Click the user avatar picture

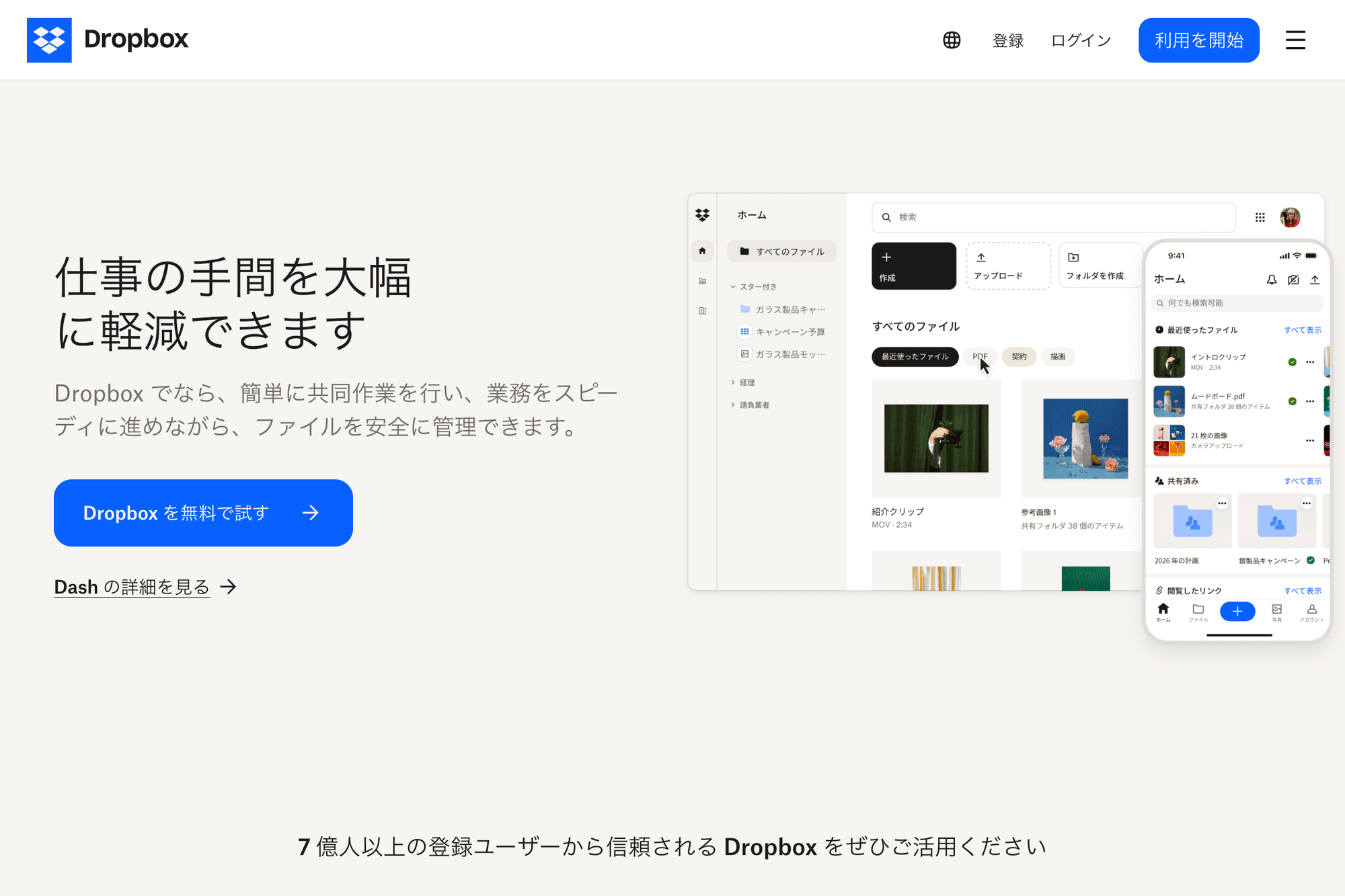pos(1290,217)
